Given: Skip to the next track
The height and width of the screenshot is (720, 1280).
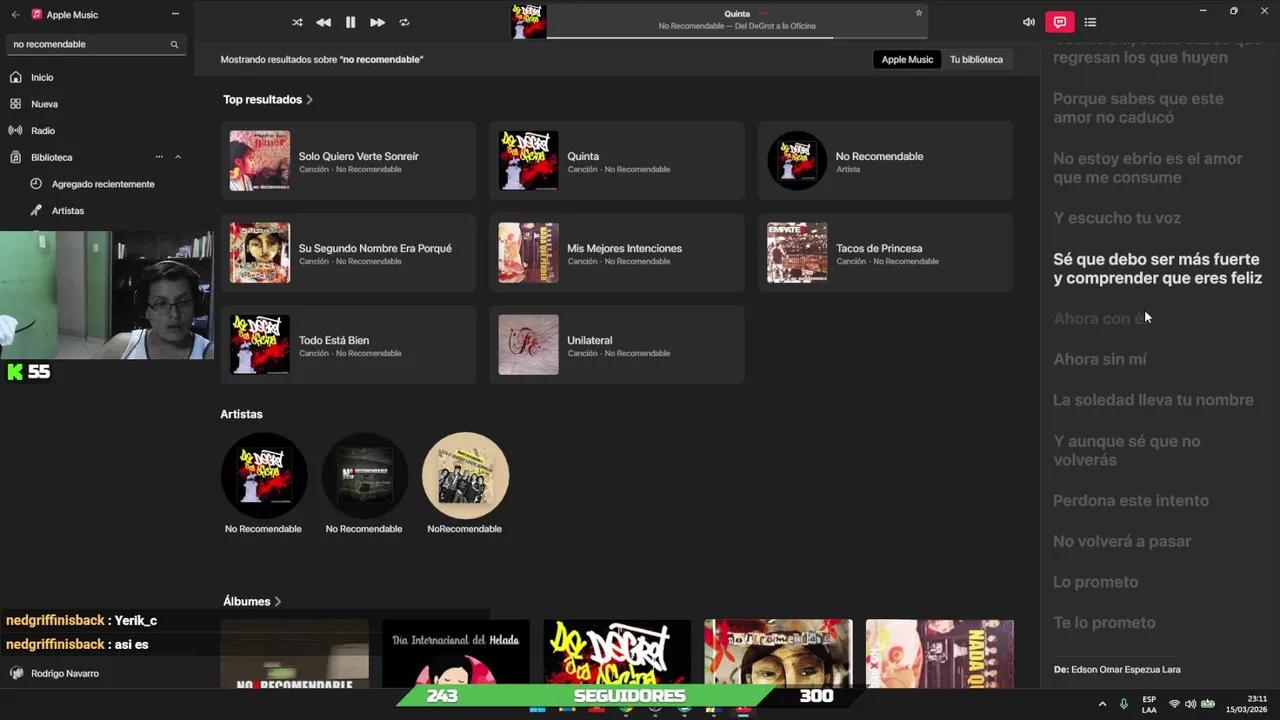Looking at the screenshot, I should [377, 22].
